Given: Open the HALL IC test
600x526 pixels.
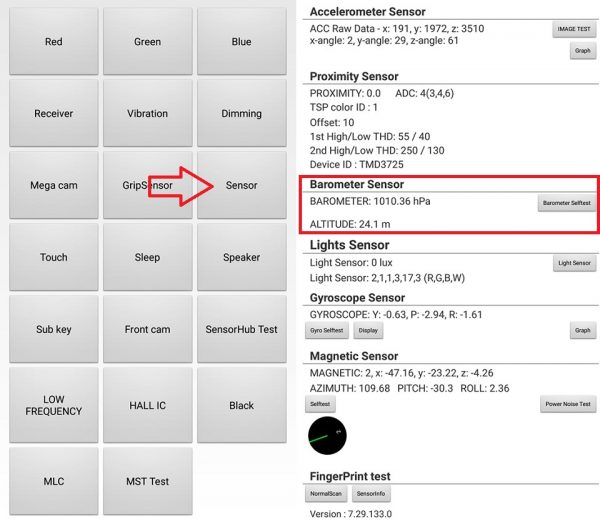Looking at the screenshot, I should point(148,405).
